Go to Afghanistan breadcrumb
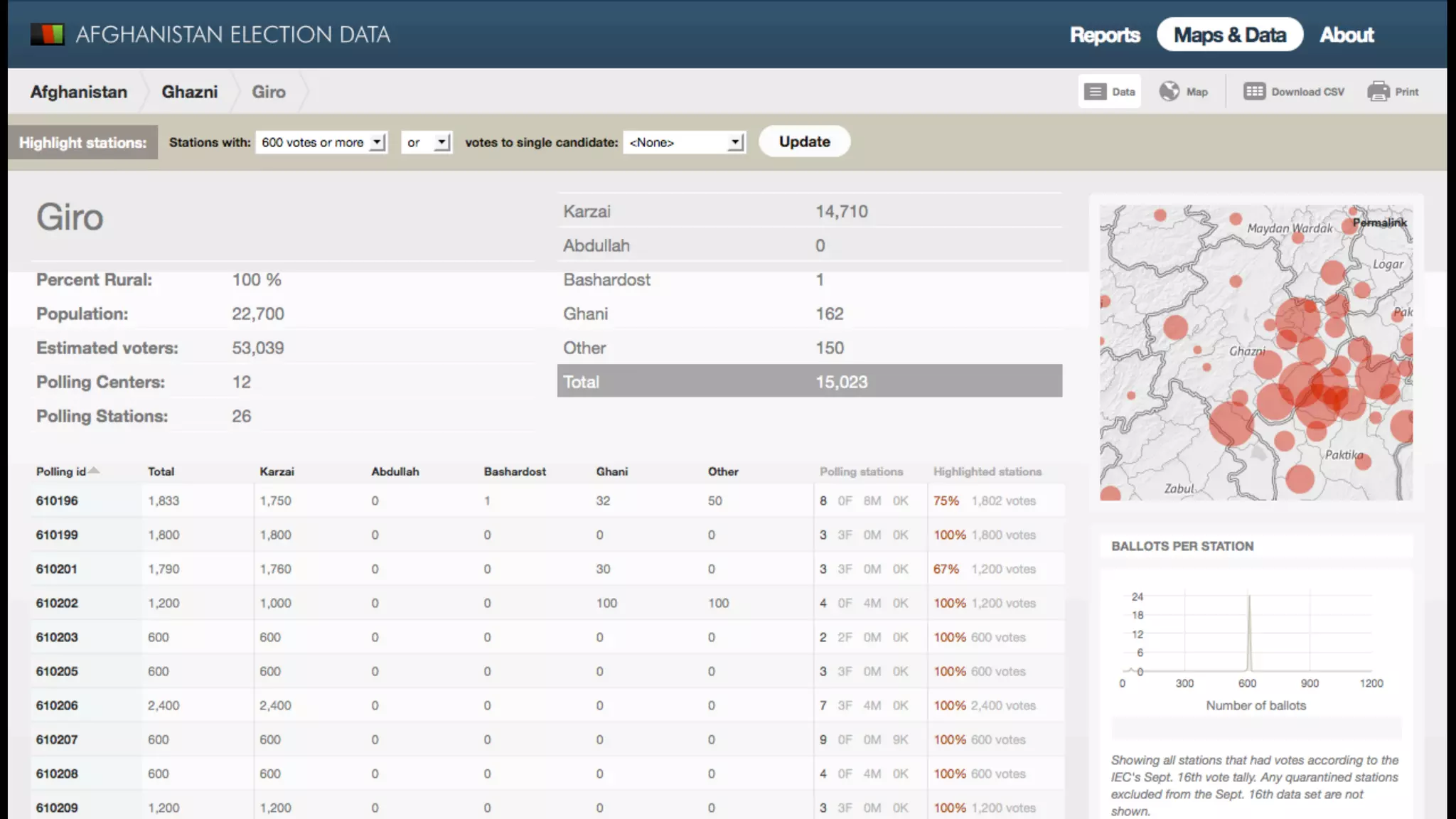This screenshot has height=819, width=1456. (79, 92)
